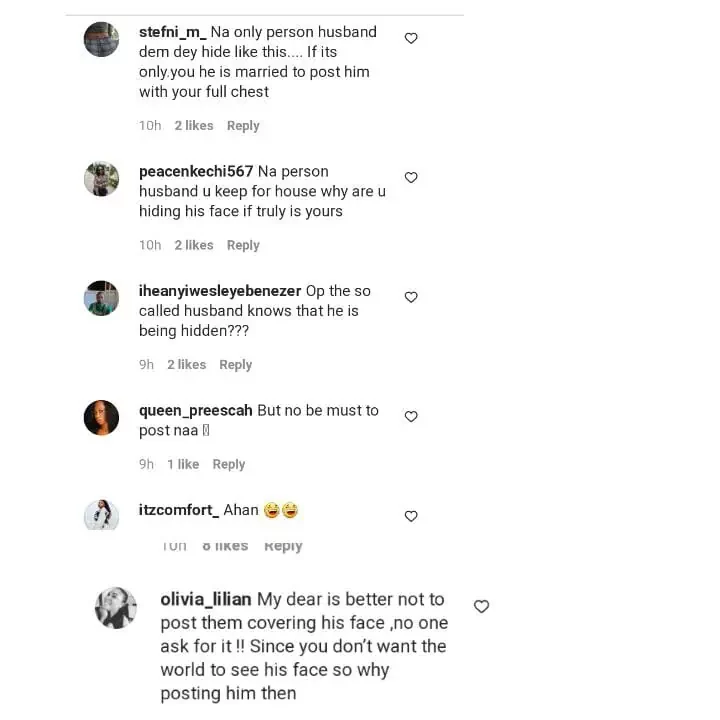Open the olivia_lilian username link
The width and height of the screenshot is (720, 720).
[206, 600]
